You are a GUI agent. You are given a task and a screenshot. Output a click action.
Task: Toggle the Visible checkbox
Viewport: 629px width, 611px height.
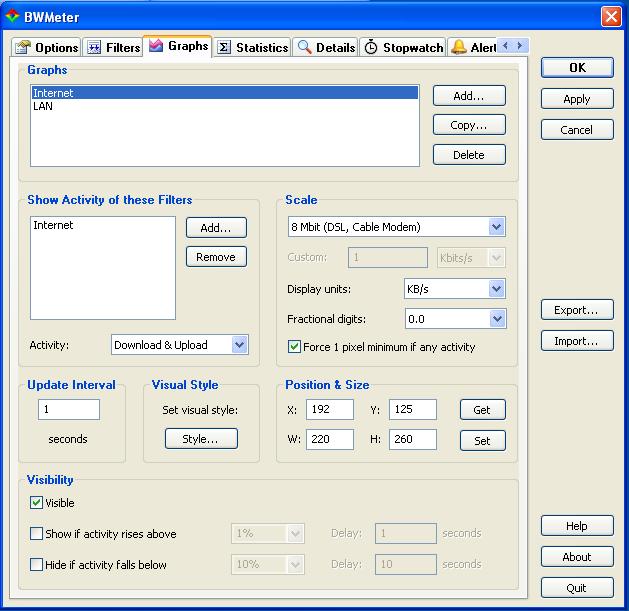(x=37, y=503)
